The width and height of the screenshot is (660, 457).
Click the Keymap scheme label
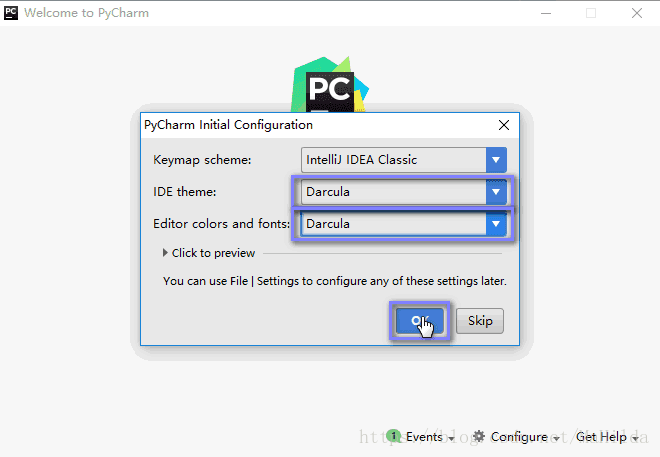point(202,160)
